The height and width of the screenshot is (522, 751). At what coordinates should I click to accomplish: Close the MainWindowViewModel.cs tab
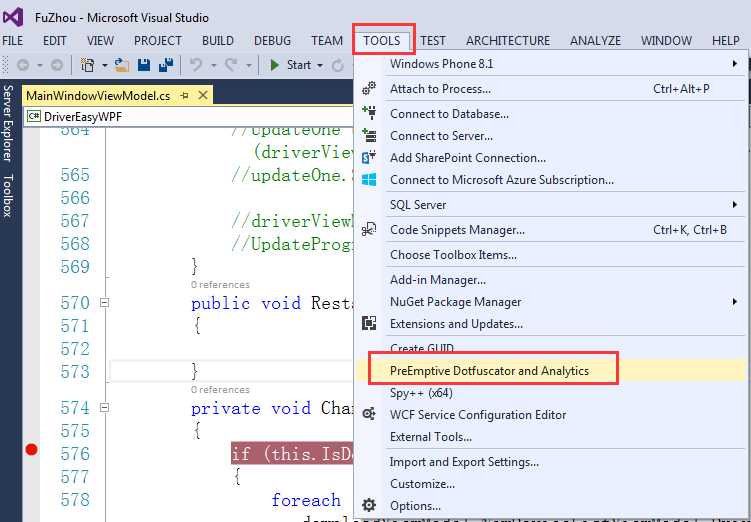click(x=203, y=95)
